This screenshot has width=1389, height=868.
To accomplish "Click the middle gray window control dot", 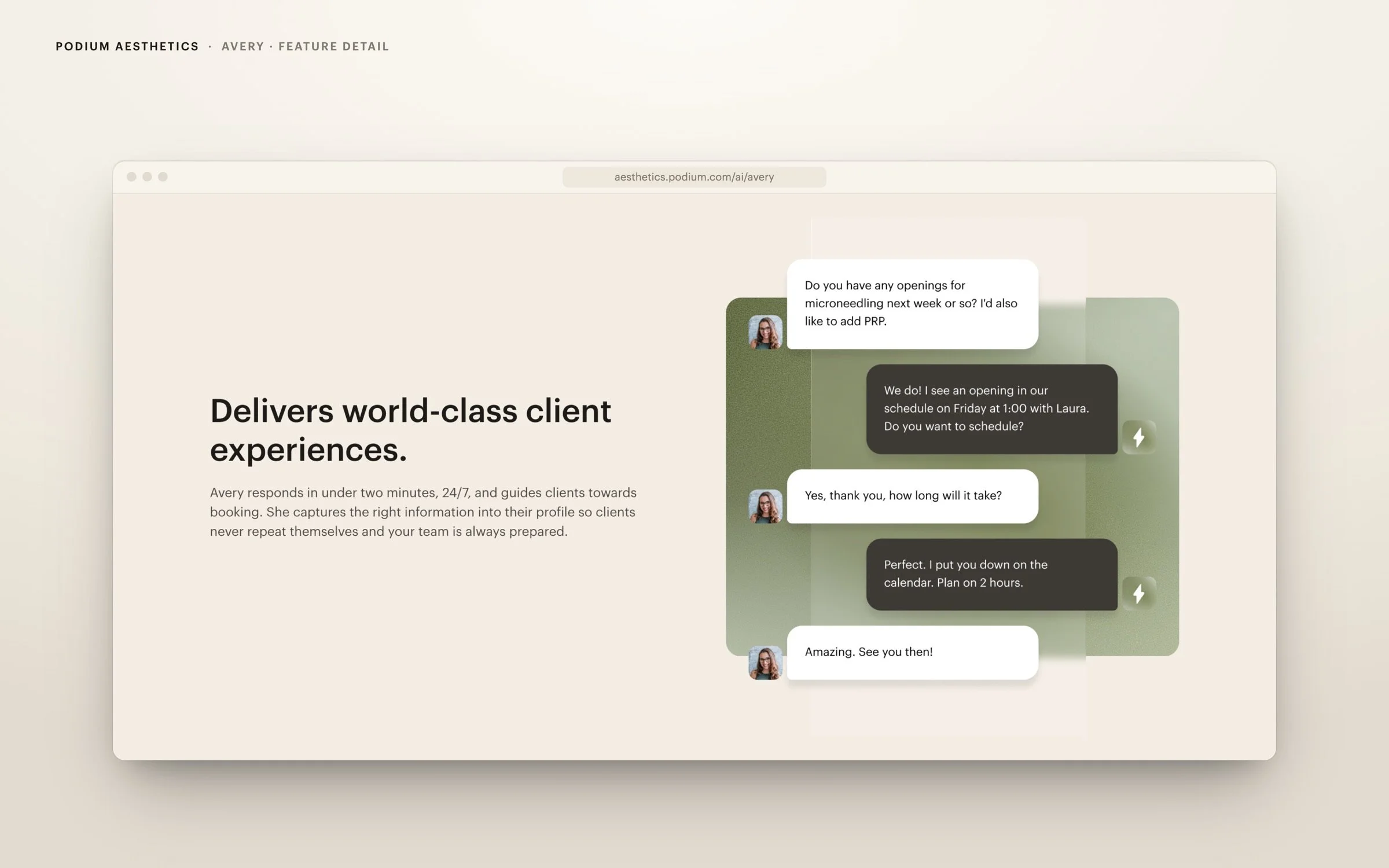I will (x=147, y=176).
